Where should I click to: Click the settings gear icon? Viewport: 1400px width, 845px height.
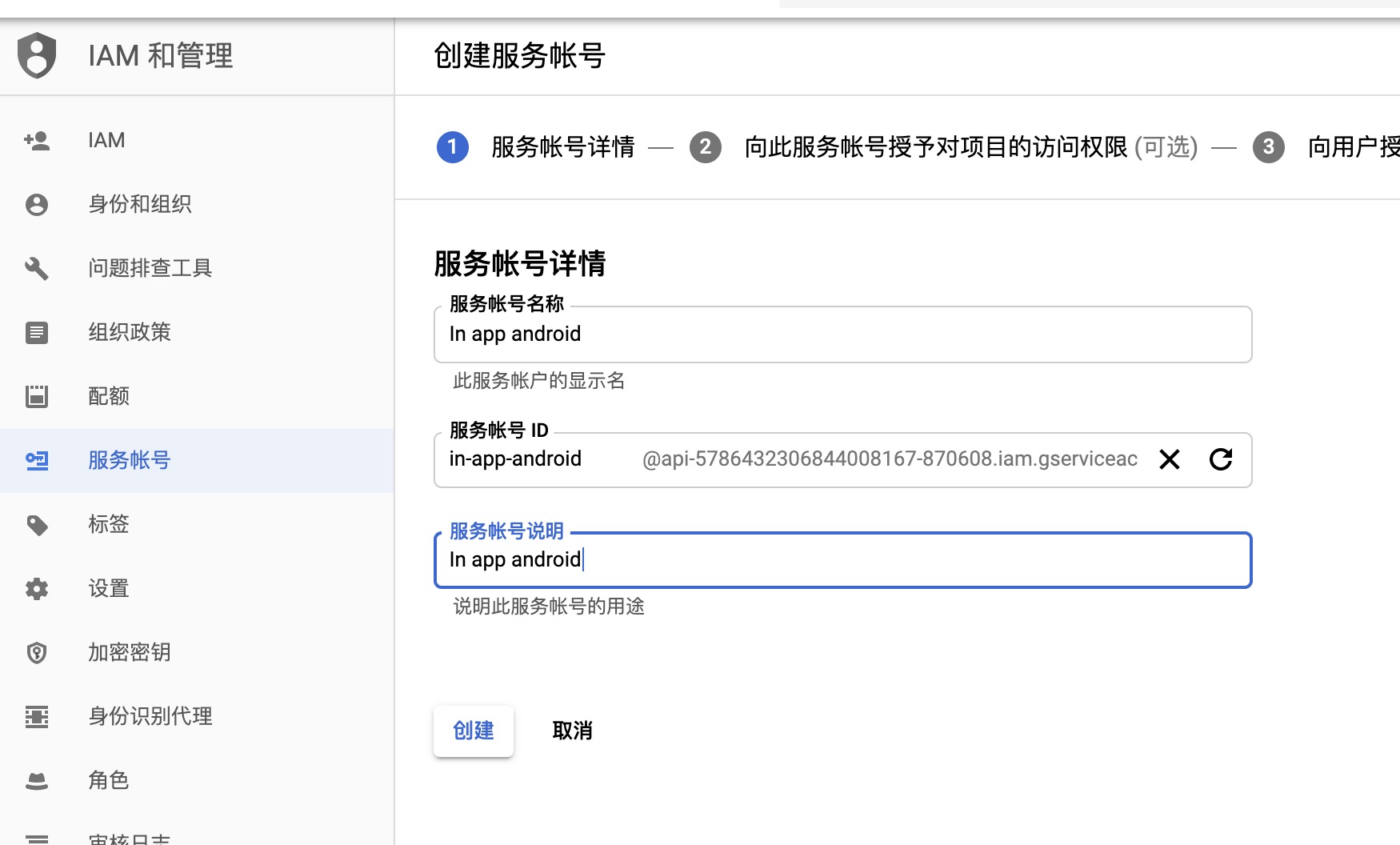(37, 589)
